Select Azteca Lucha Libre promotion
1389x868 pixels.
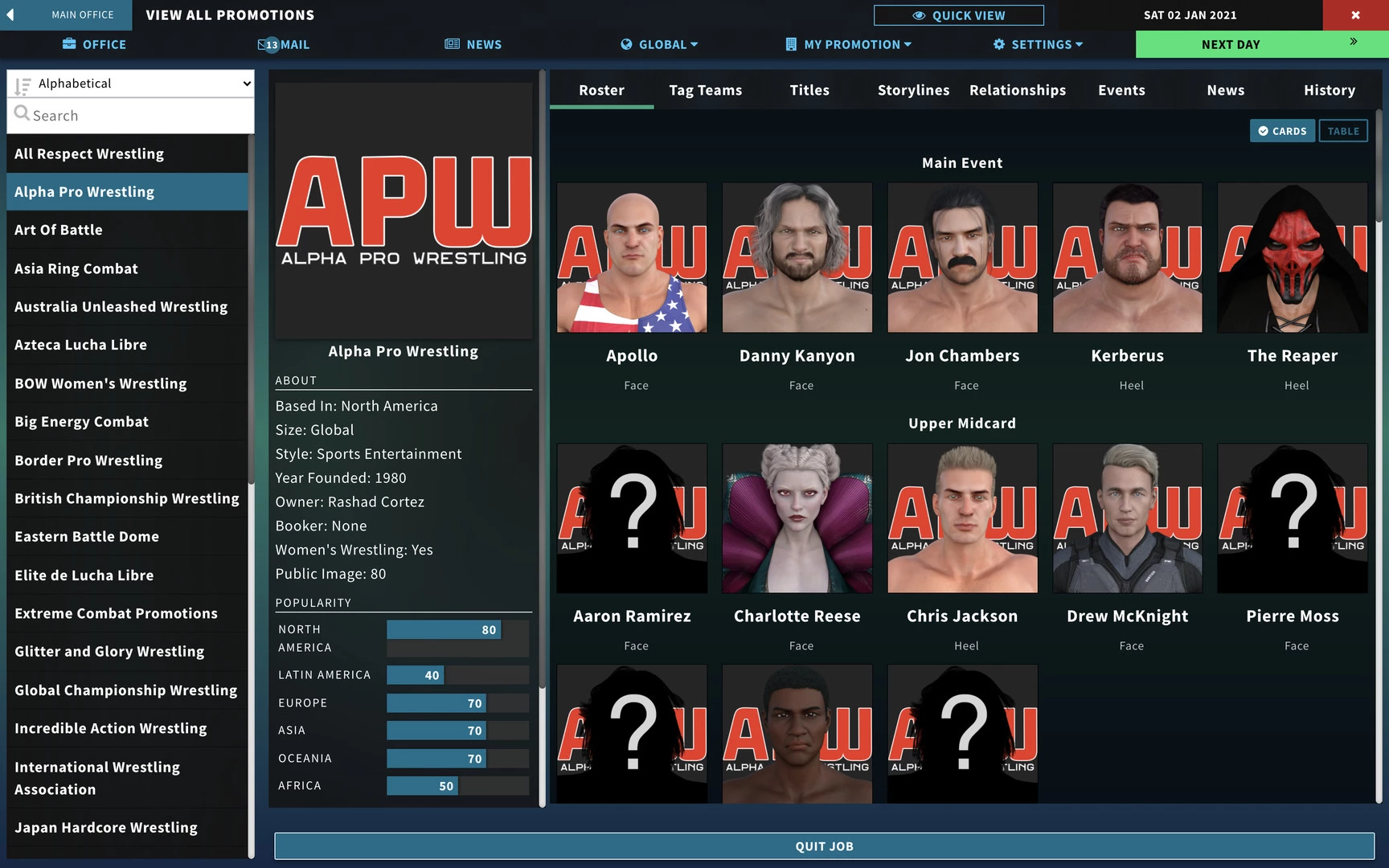point(127,345)
